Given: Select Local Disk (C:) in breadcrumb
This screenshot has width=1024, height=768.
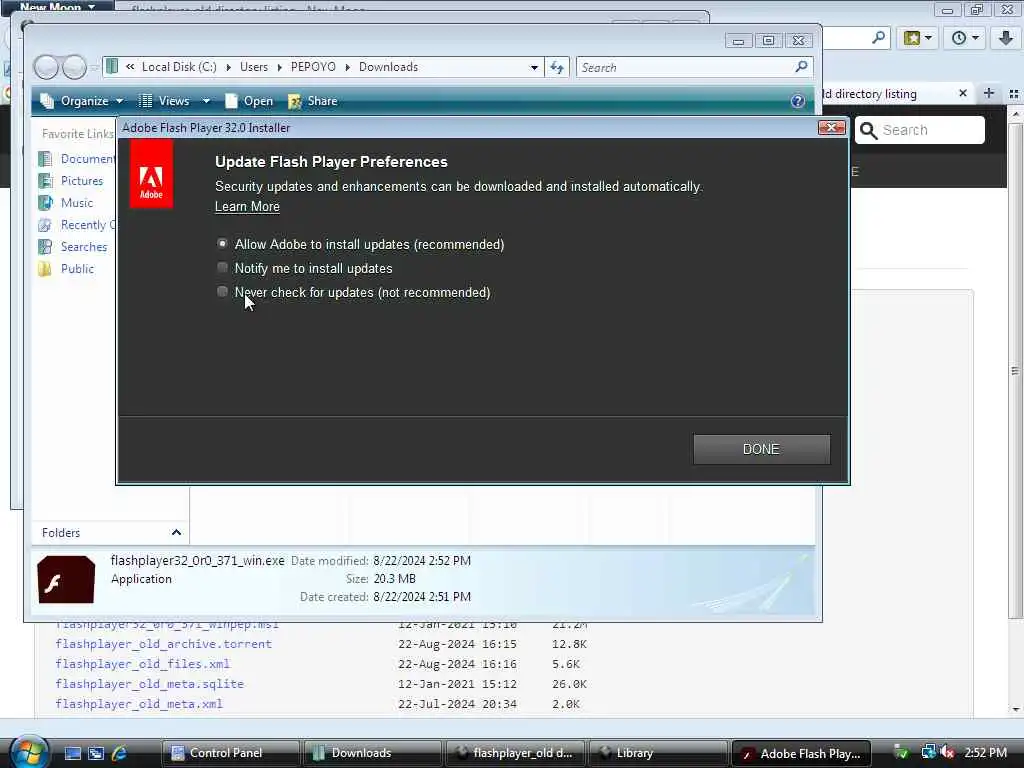Looking at the screenshot, I should [179, 67].
